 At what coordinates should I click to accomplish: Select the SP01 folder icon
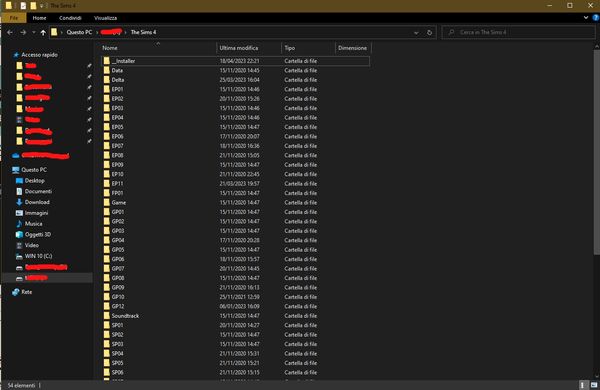(x=107, y=325)
